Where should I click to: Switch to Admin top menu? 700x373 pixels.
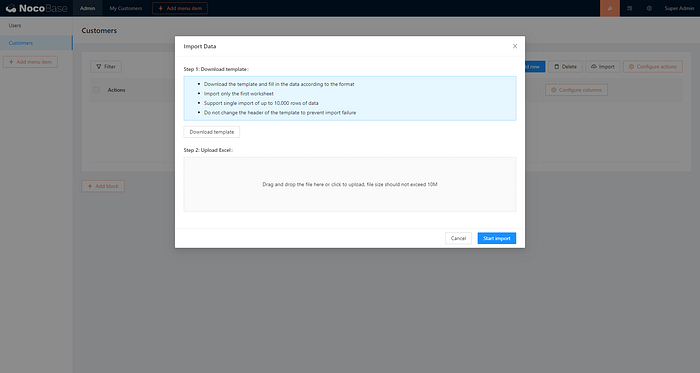coord(88,8)
